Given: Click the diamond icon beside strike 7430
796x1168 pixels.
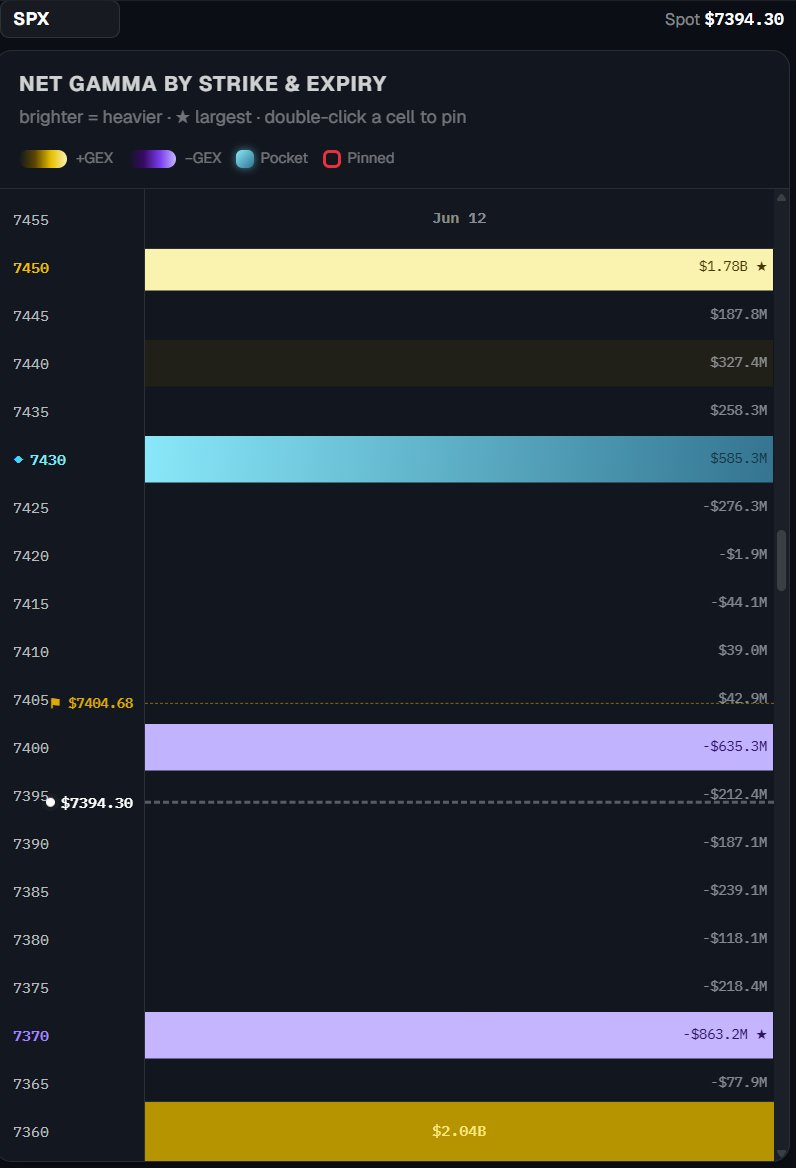Looking at the screenshot, I should point(19,460).
